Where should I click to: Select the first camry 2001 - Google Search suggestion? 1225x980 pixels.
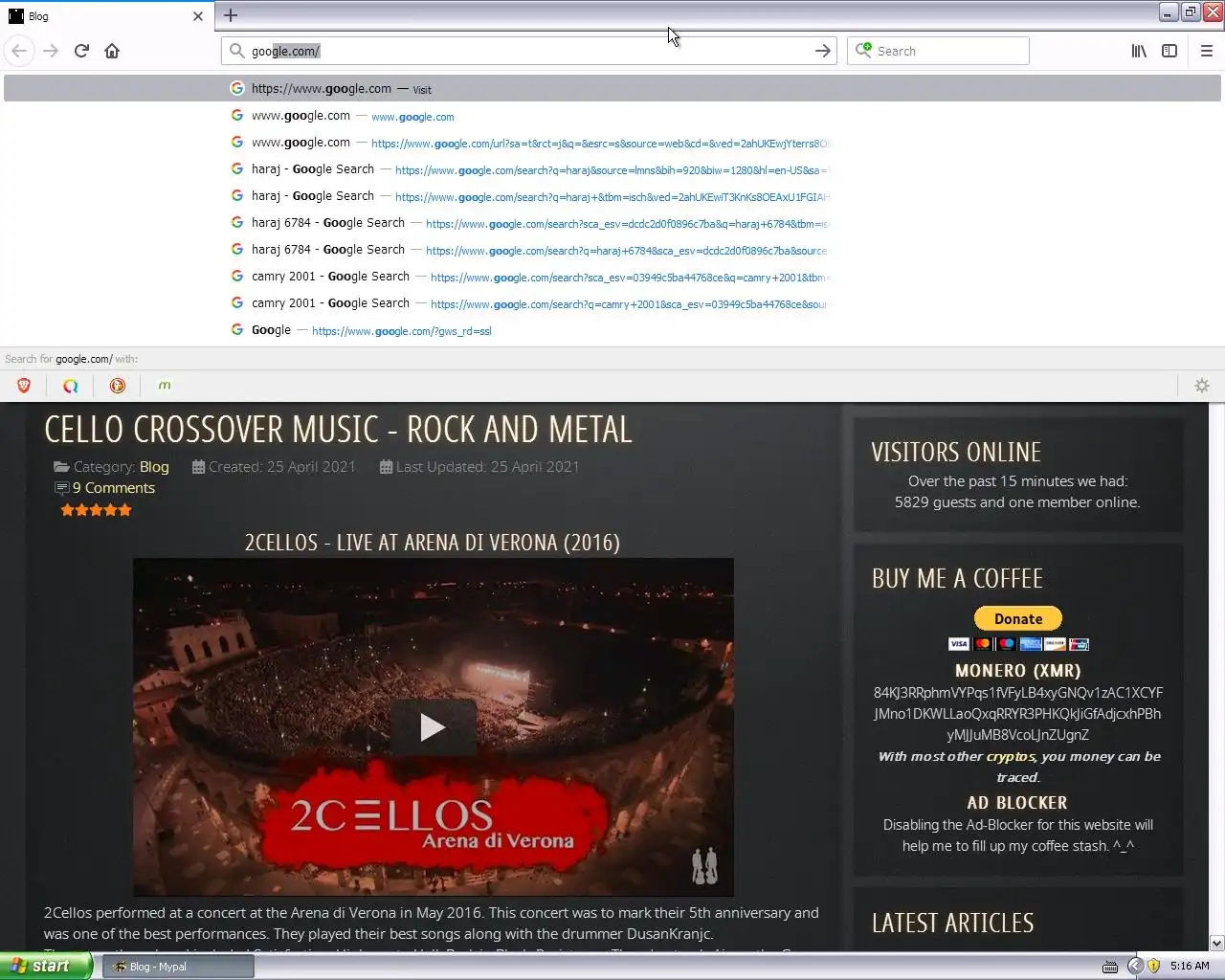(x=612, y=277)
